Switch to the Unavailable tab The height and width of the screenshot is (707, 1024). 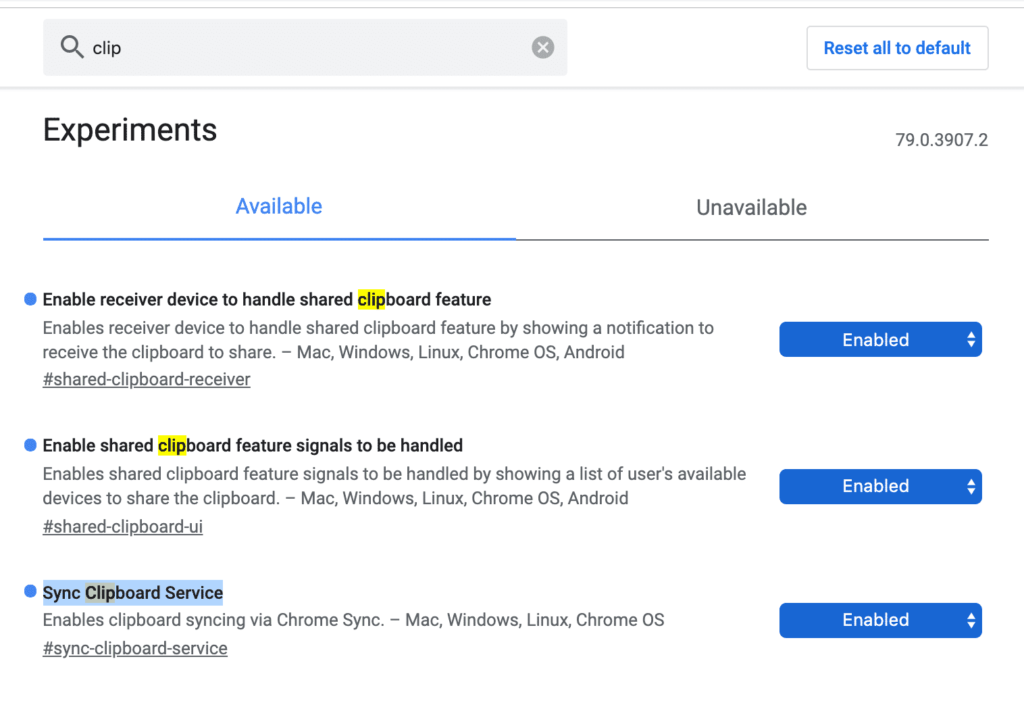pos(752,208)
